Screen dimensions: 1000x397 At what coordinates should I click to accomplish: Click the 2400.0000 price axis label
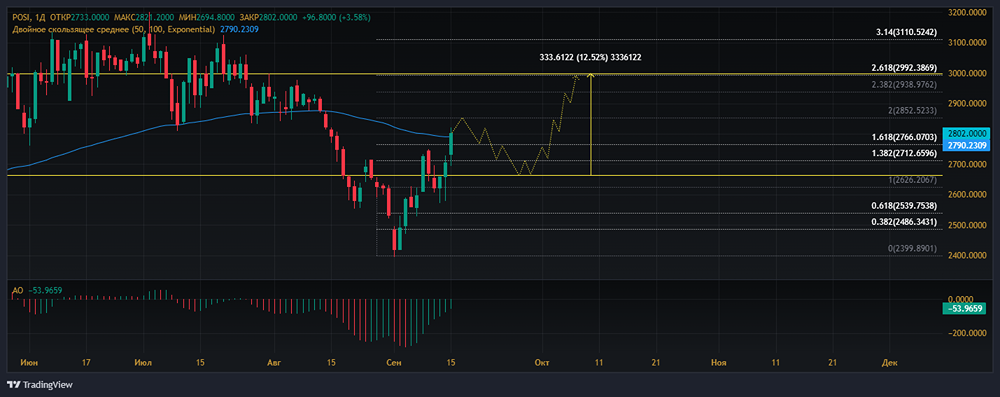pyautogui.click(x=968, y=256)
